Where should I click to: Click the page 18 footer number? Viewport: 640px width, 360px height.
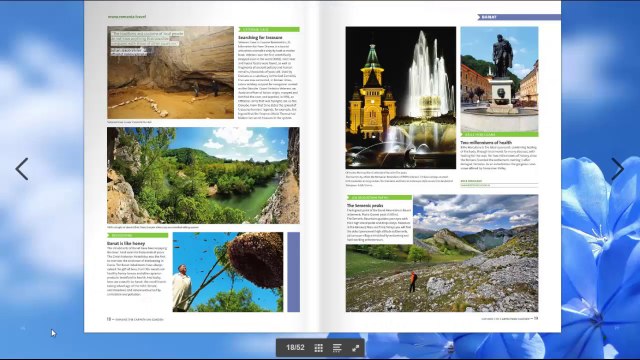pyautogui.click(x=109, y=319)
